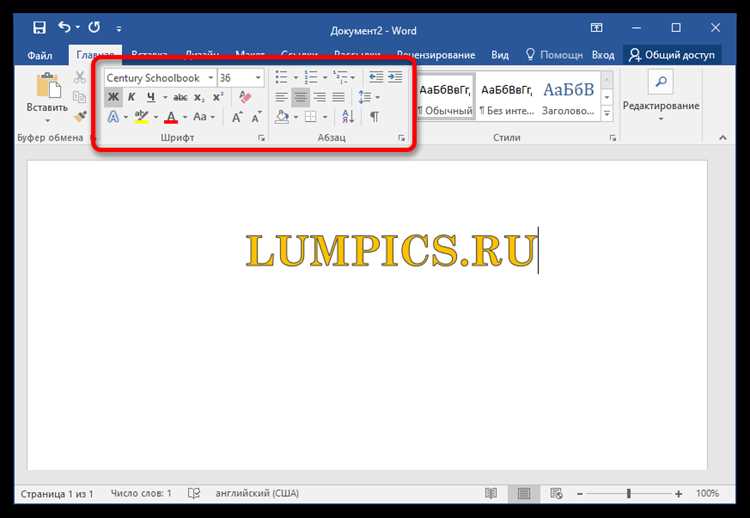This screenshot has height=518, width=750.
Task: Toggle underline Ч formatting
Action: point(151,97)
